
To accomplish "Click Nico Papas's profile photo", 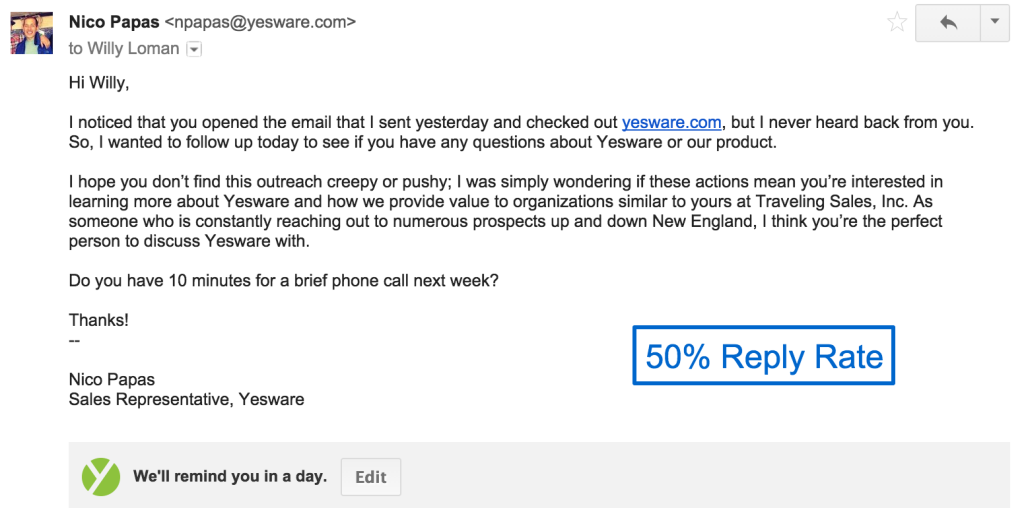I will click(31, 33).
